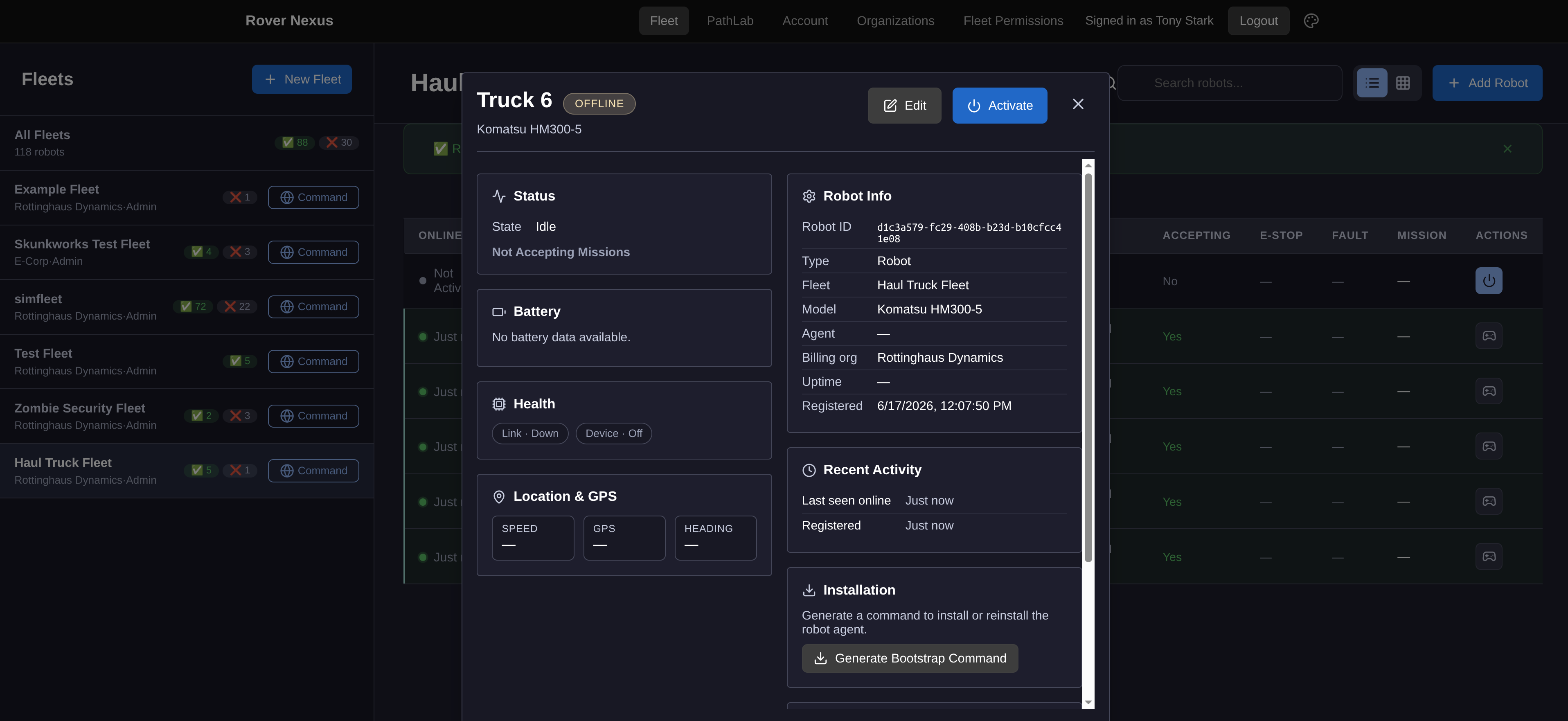The image size is (1568, 721).
Task: Switch to list view layout
Action: (x=1372, y=83)
